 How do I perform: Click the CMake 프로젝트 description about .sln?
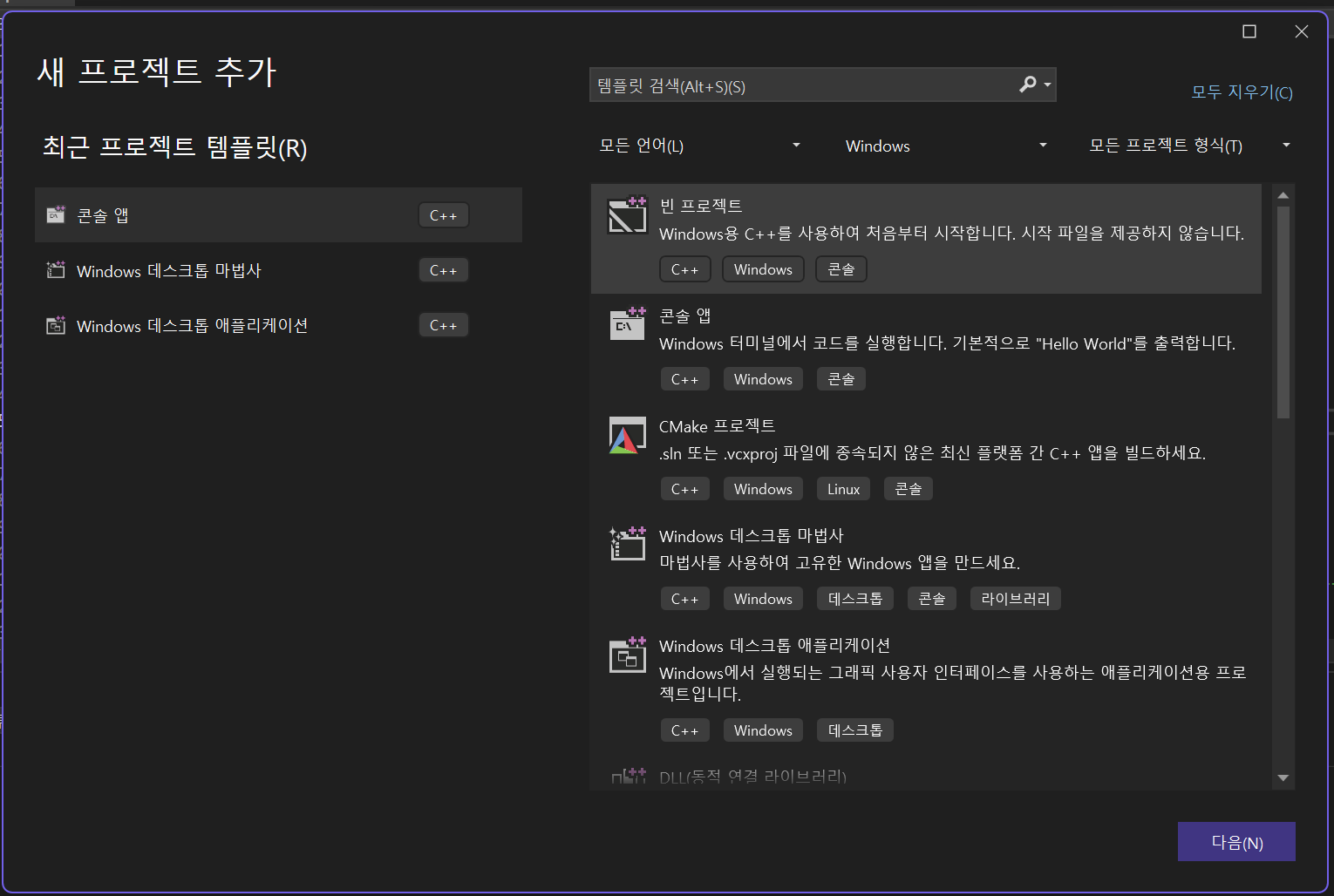click(x=932, y=453)
